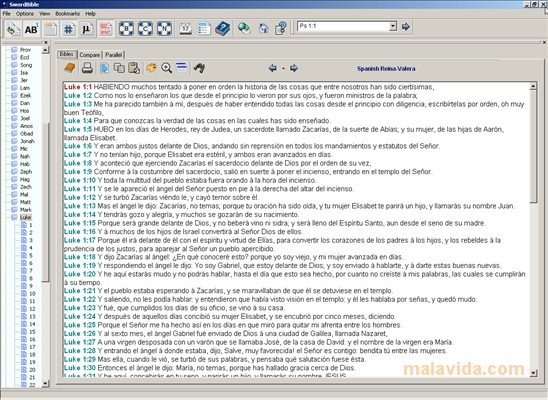Click the orange book icon in Bibles toolbar
548x400 pixels.
click(70, 68)
